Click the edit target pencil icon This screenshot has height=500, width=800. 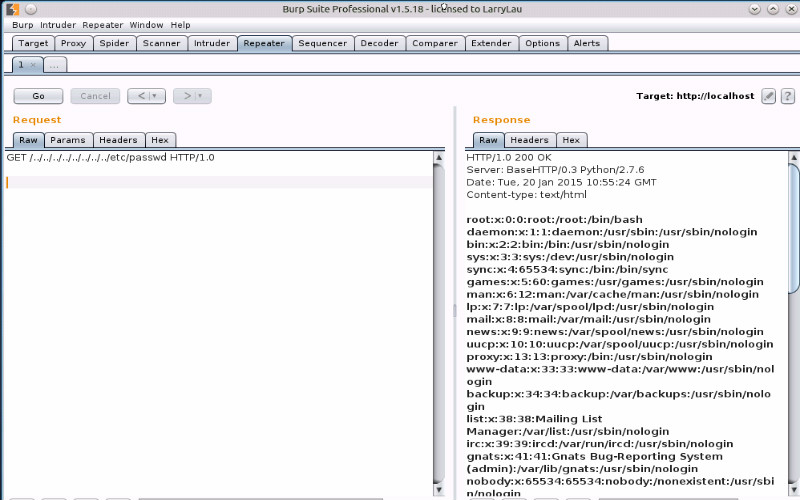point(768,96)
